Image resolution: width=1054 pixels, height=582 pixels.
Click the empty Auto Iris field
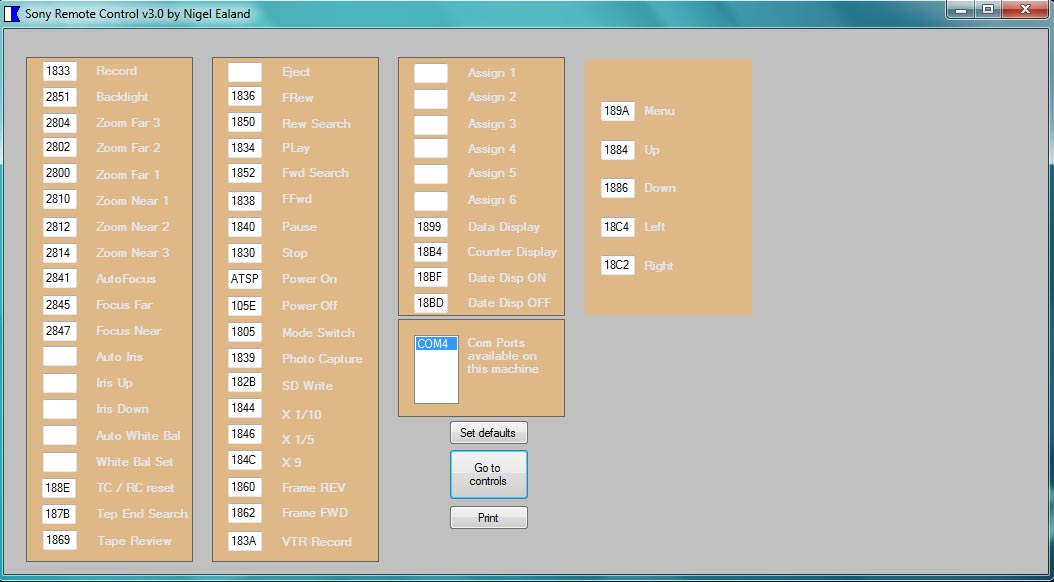coord(60,357)
